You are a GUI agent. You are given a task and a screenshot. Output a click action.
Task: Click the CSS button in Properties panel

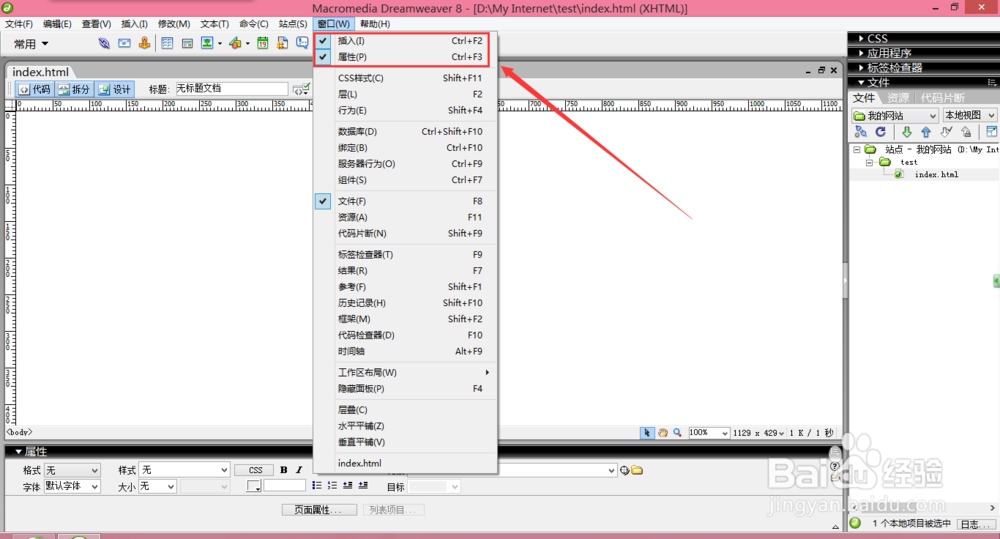coord(255,470)
